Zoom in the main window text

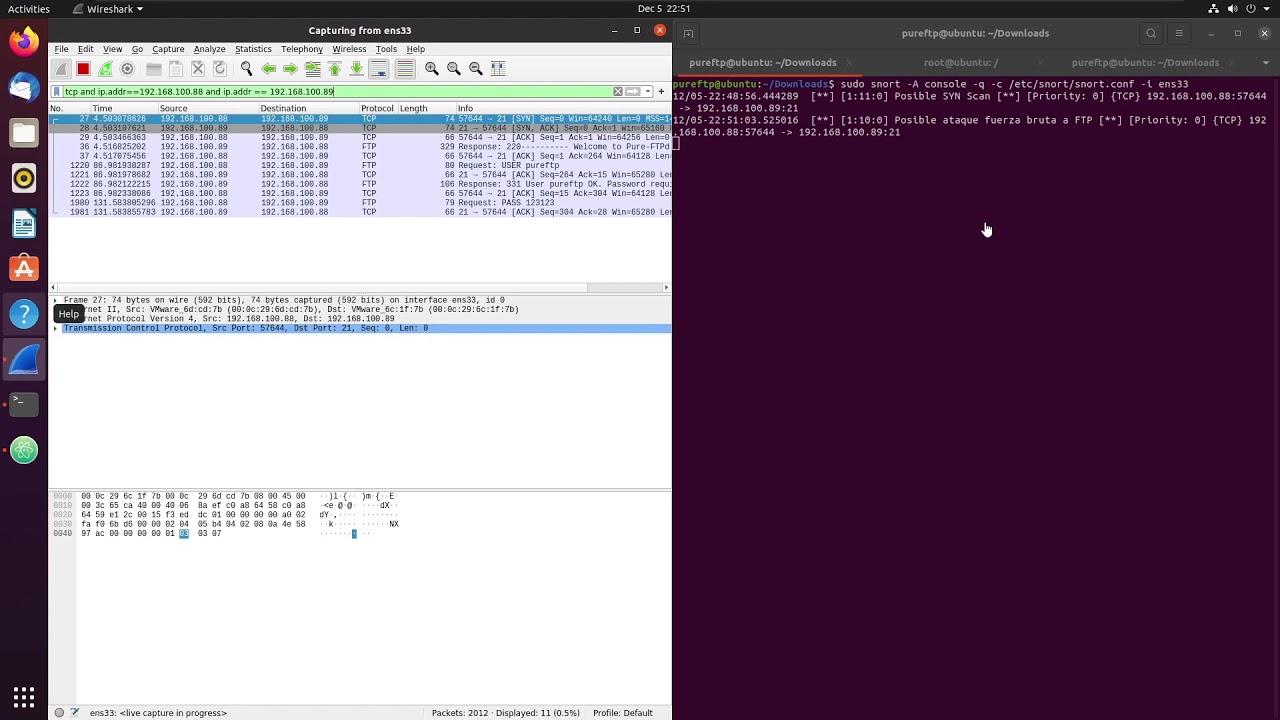431,68
